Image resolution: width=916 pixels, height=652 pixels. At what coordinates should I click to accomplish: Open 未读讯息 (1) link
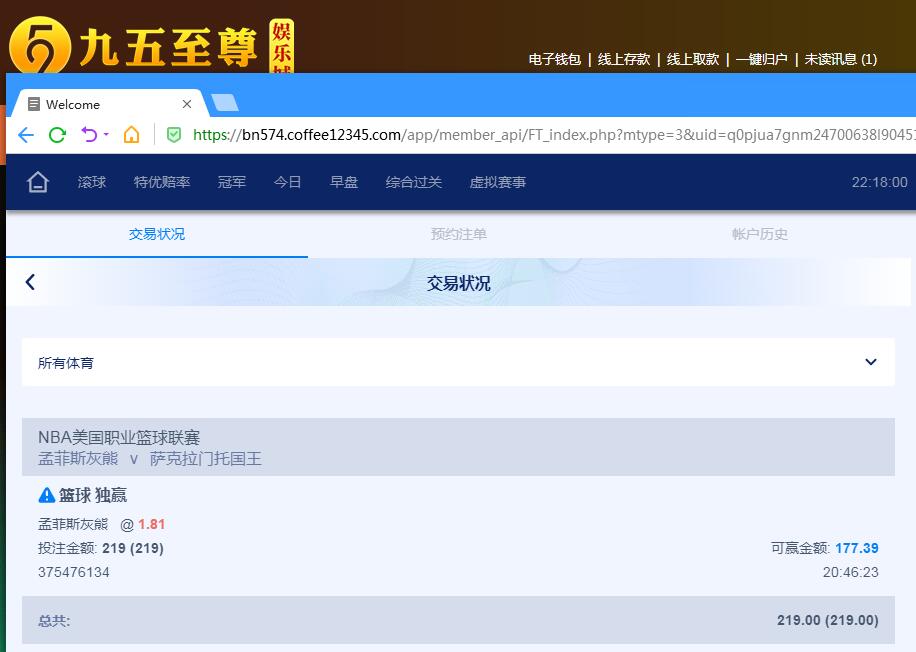coord(841,59)
